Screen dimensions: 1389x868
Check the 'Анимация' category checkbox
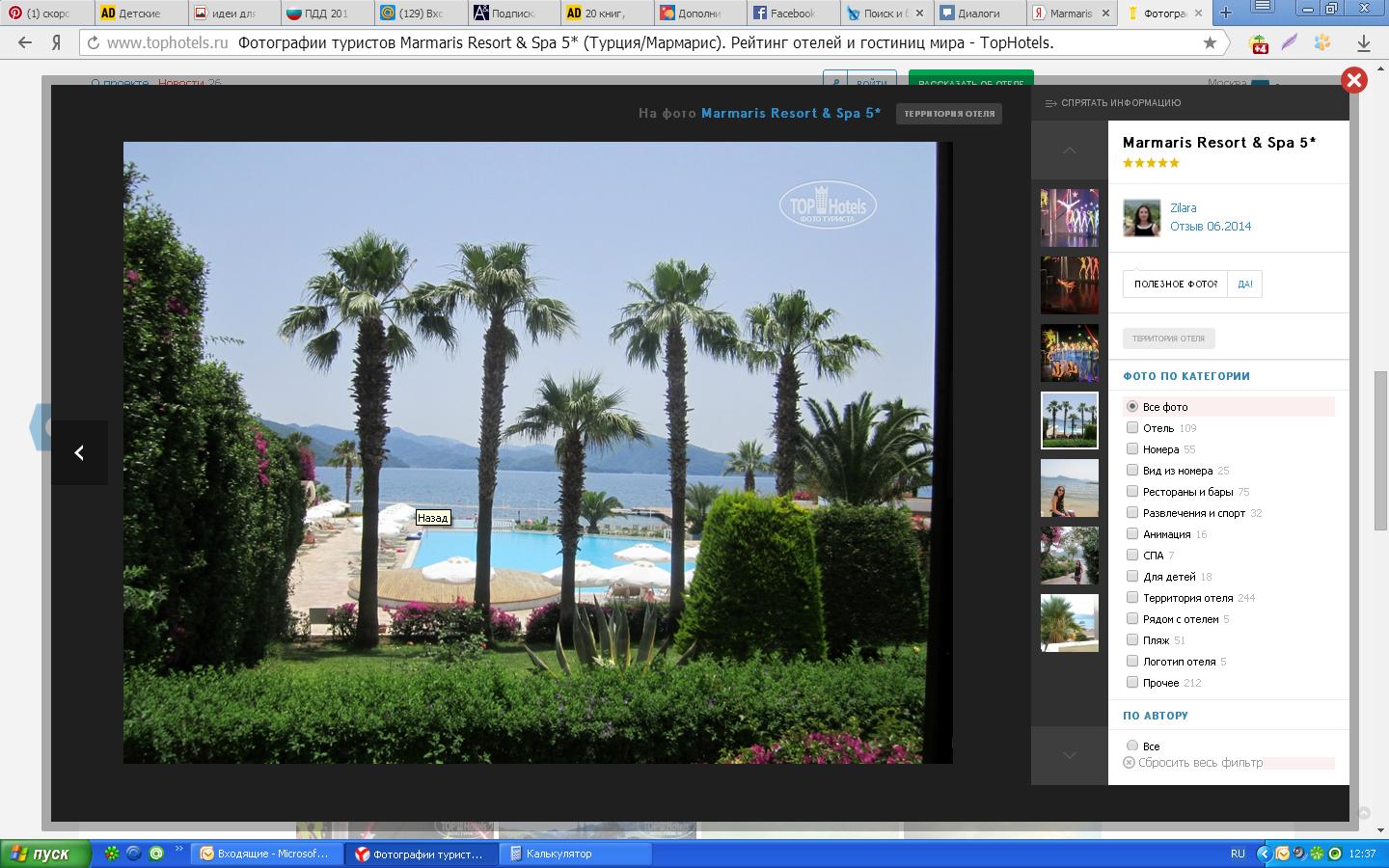click(1132, 533)
